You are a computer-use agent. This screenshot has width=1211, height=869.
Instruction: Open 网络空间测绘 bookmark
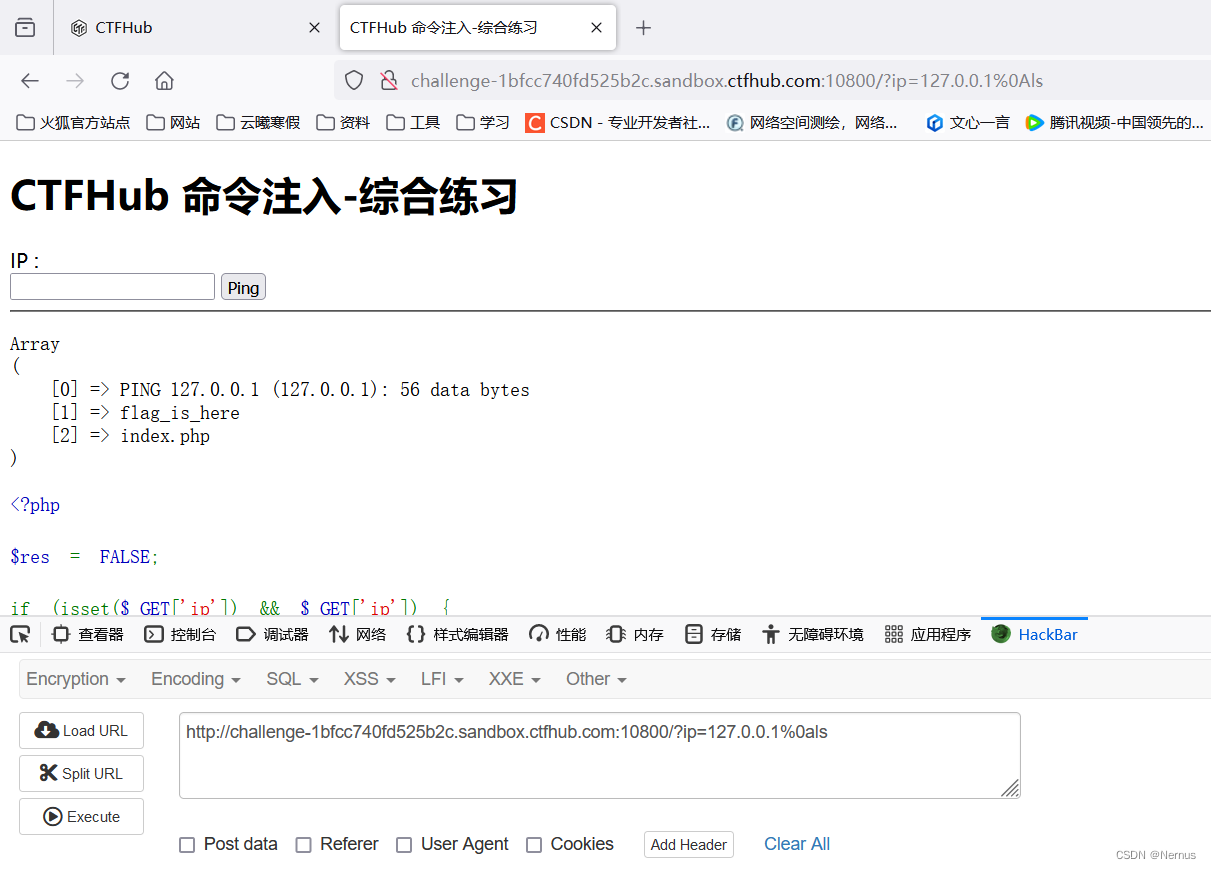(812, 122)
